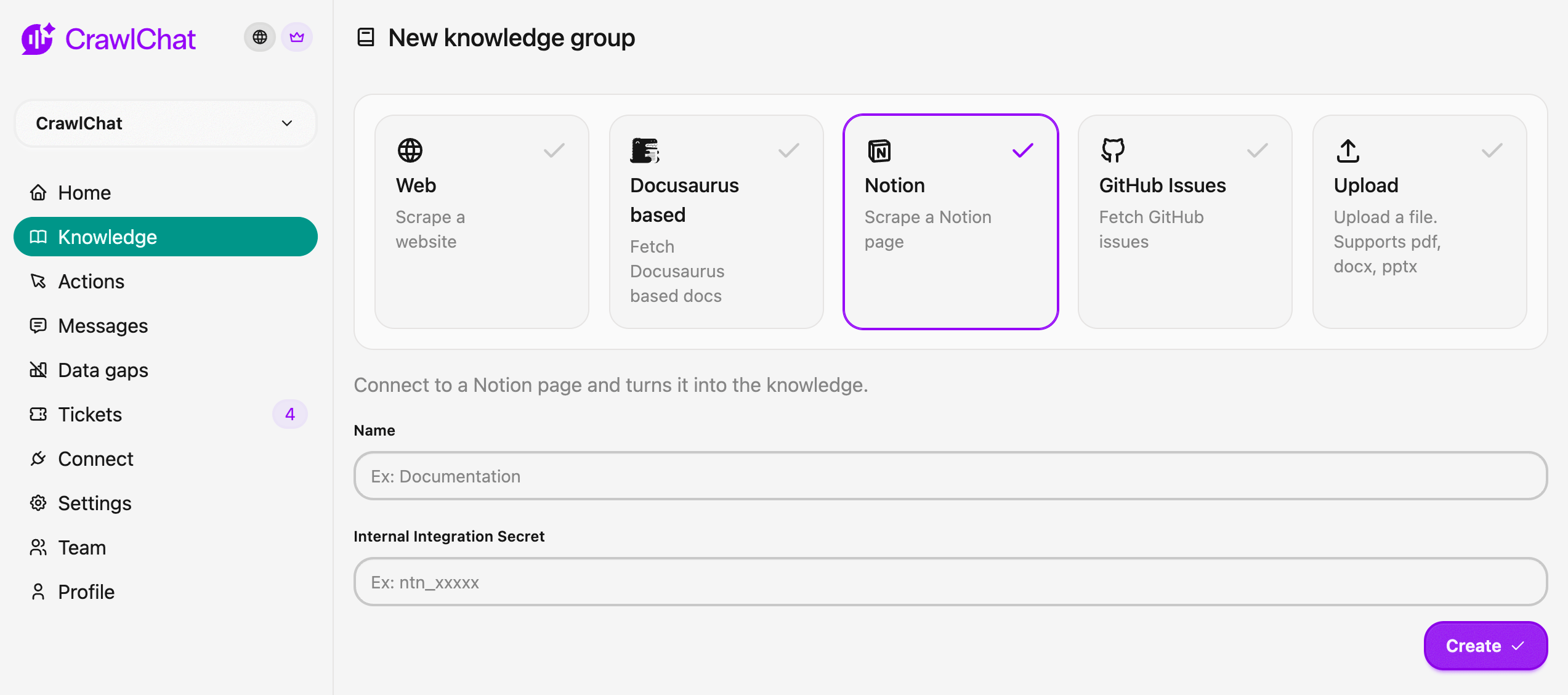The height and width of the screenshot is (695, 1568).
Task: Click the book icon beside New knowledge group
Action: point(366,37)
